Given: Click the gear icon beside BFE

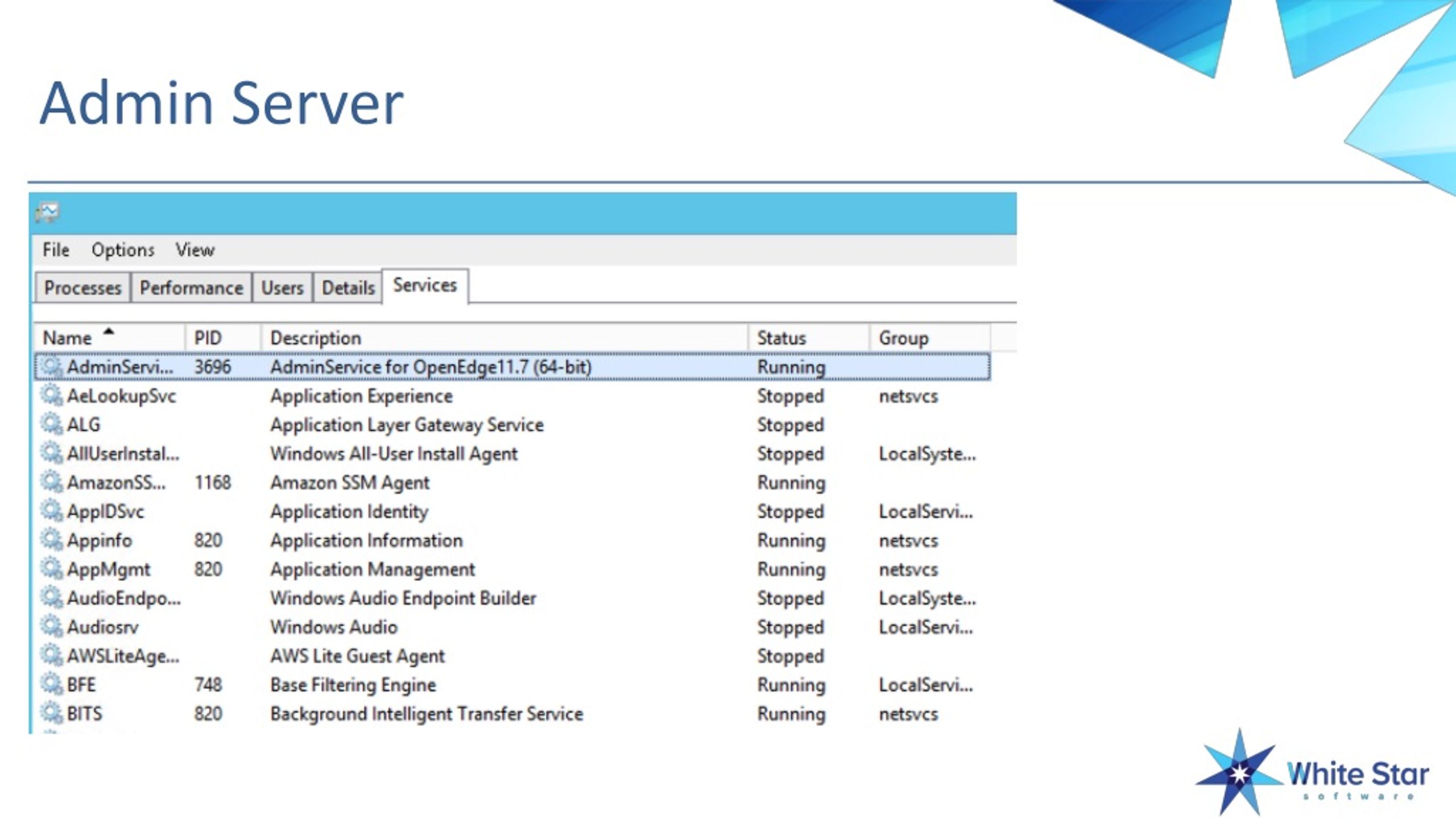Looking at the screenshot, I should point(52,684).
